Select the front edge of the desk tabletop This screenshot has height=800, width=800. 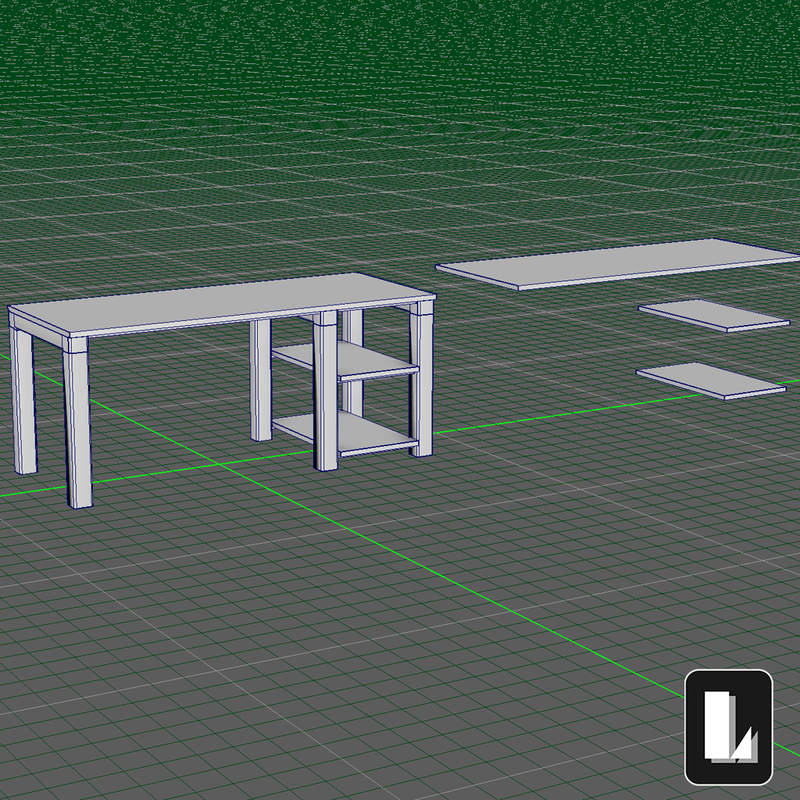click(200, 327)
